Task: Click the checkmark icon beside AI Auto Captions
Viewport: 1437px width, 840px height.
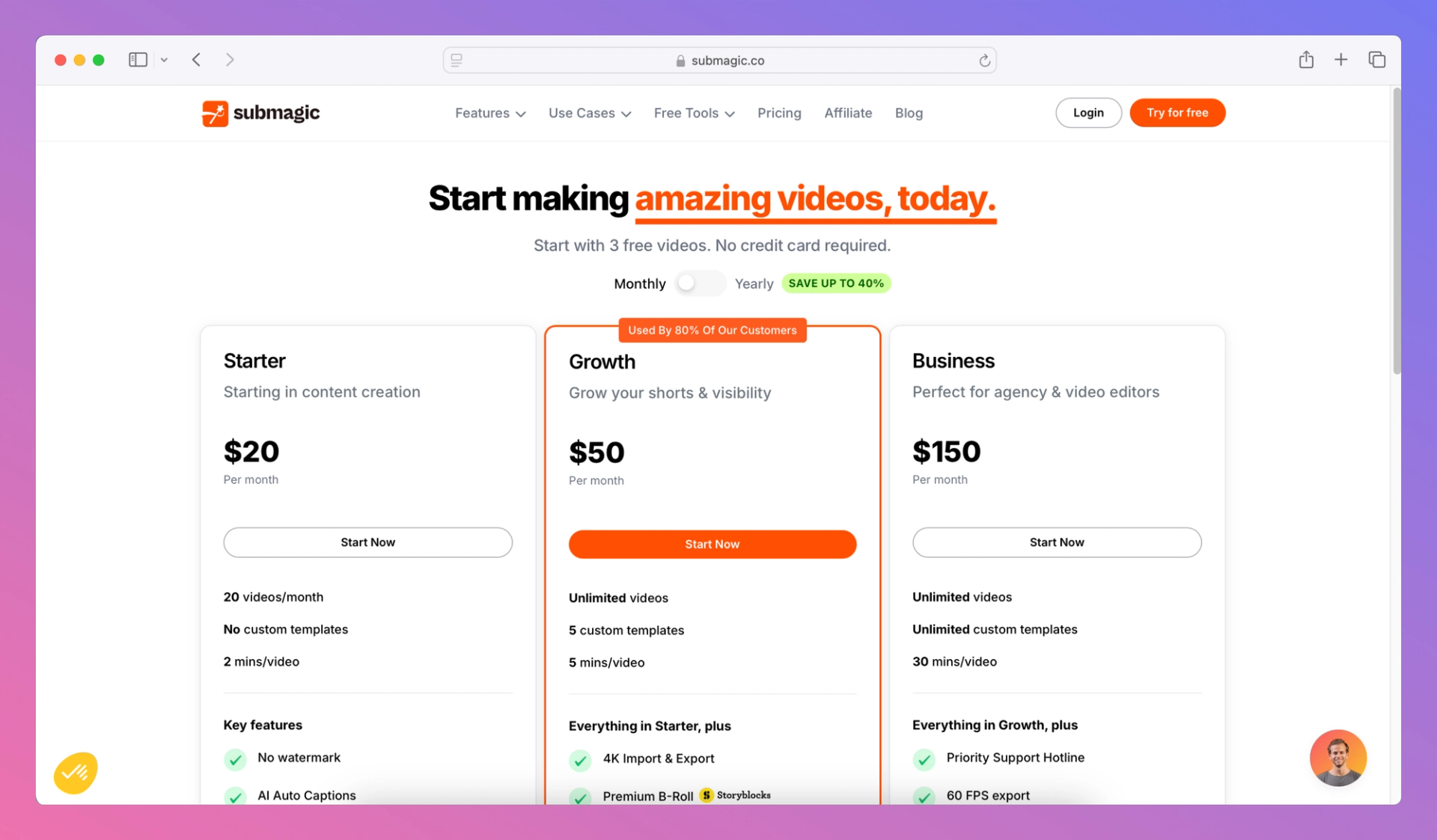Action: click(x=234, y=794)
